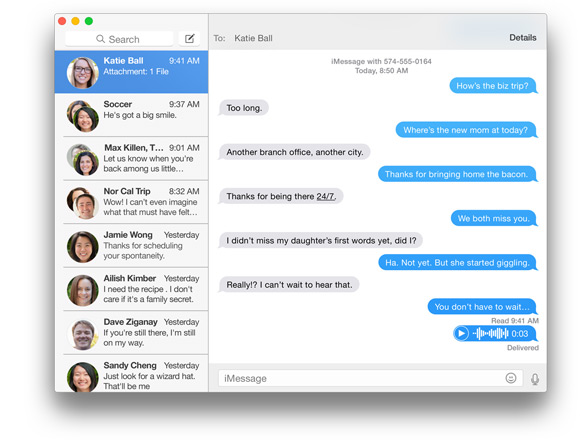Play the 0:03 audio message
The width and height of the screenshot is (580, 440).
(x=461, y=334)
